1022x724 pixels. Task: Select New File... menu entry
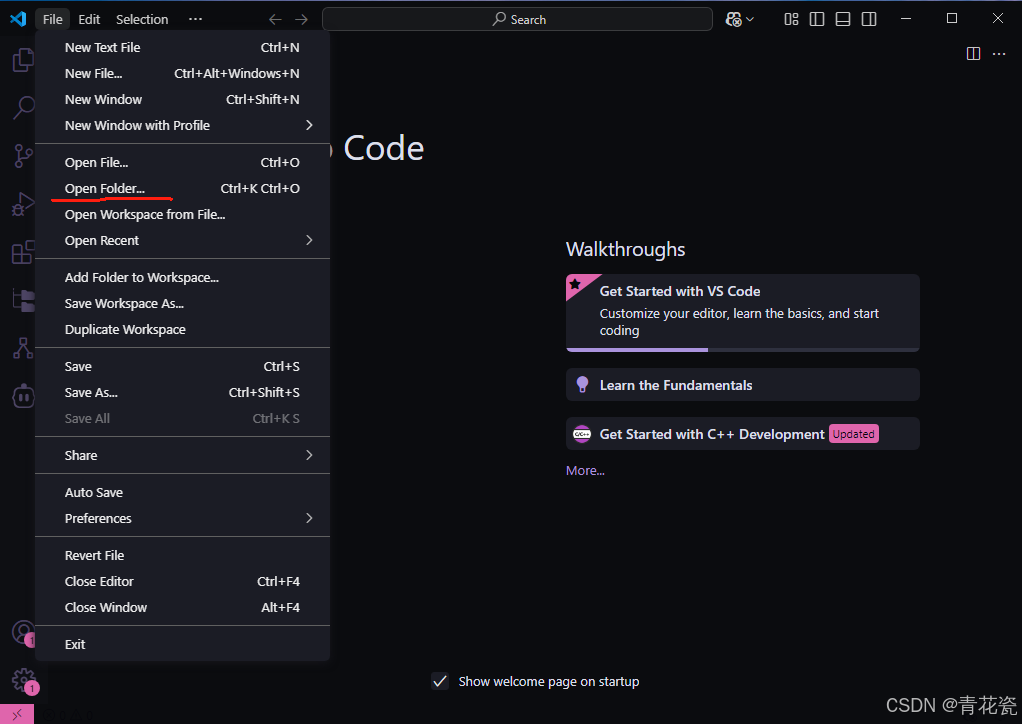182,74
